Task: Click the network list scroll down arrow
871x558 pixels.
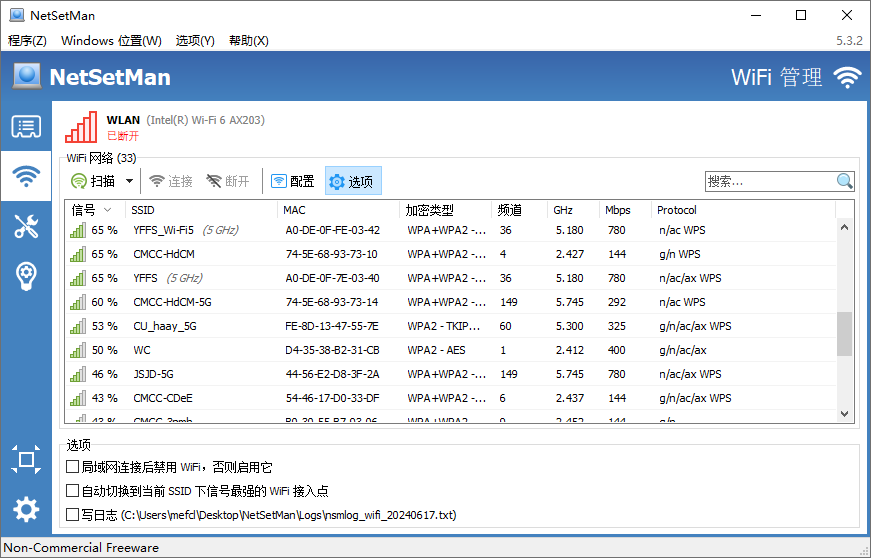Action: (x=844, y=414)
